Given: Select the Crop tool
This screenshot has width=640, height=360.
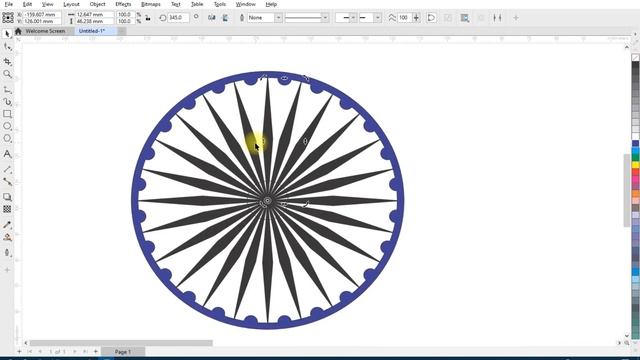Looking at the screenshot, I should point(7,61).
